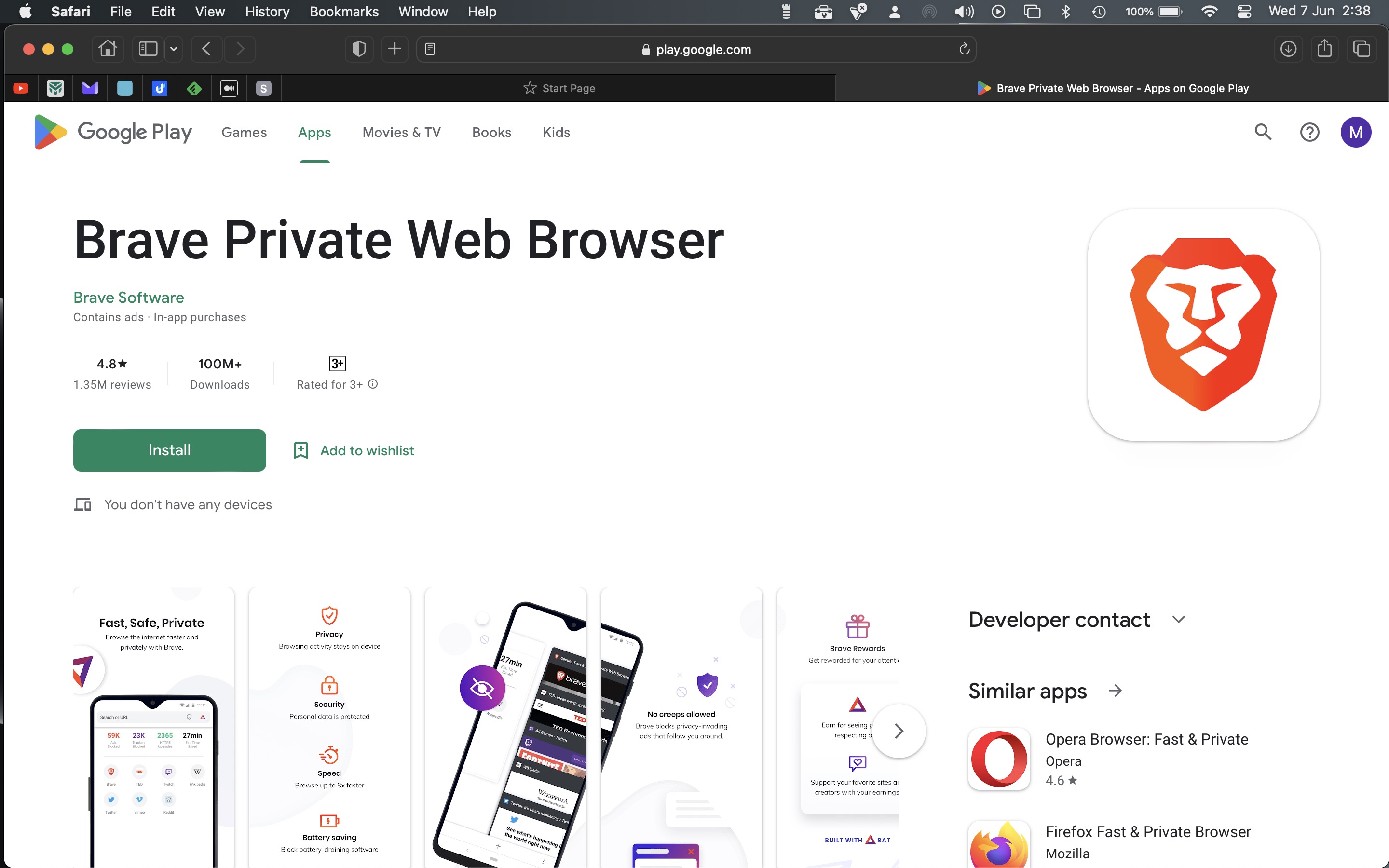1389x868 pixels.
Task: Show Safari downloads
Action: [1288, 49]
